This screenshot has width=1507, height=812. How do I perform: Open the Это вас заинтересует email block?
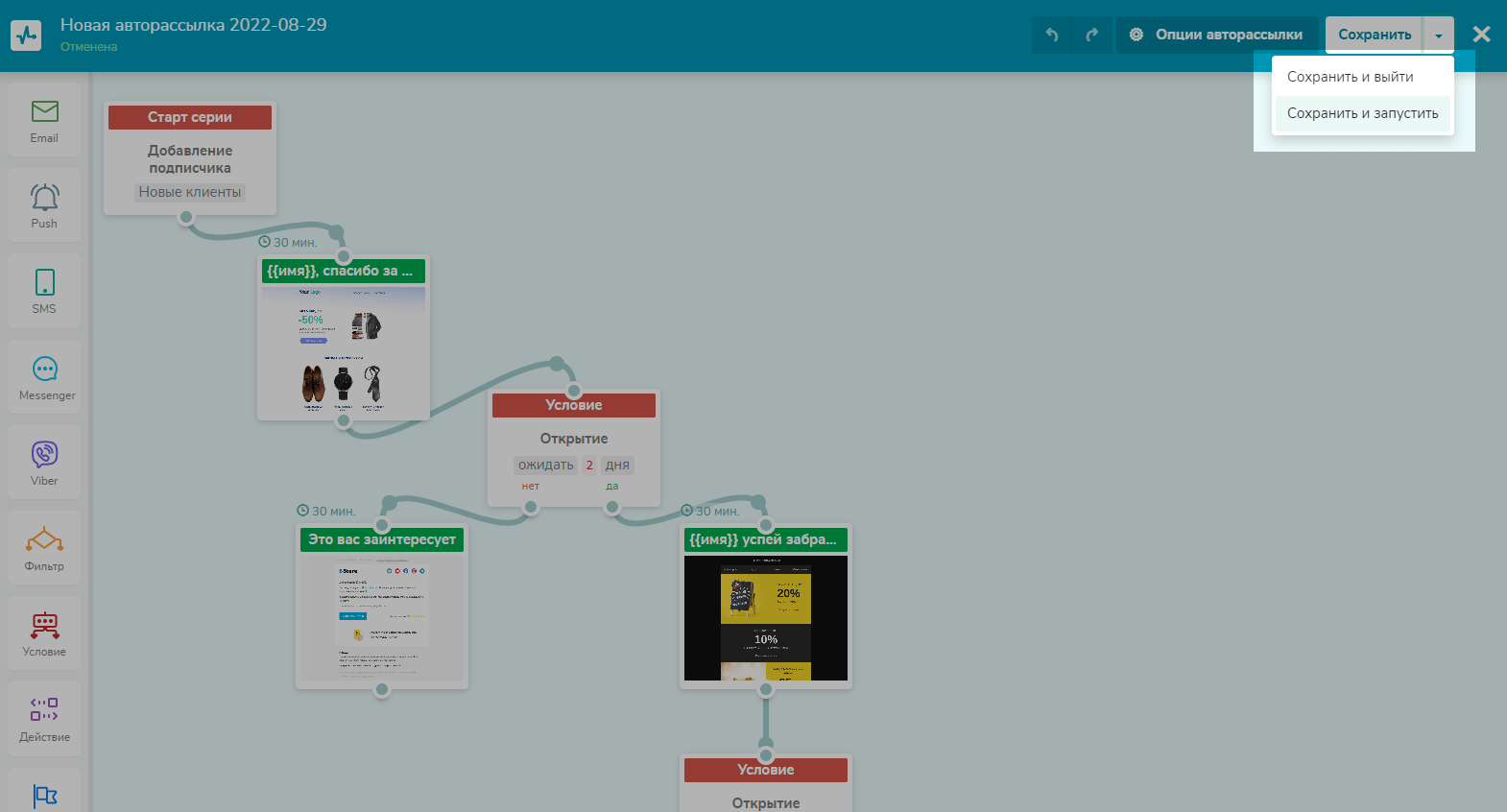(382, 539)
